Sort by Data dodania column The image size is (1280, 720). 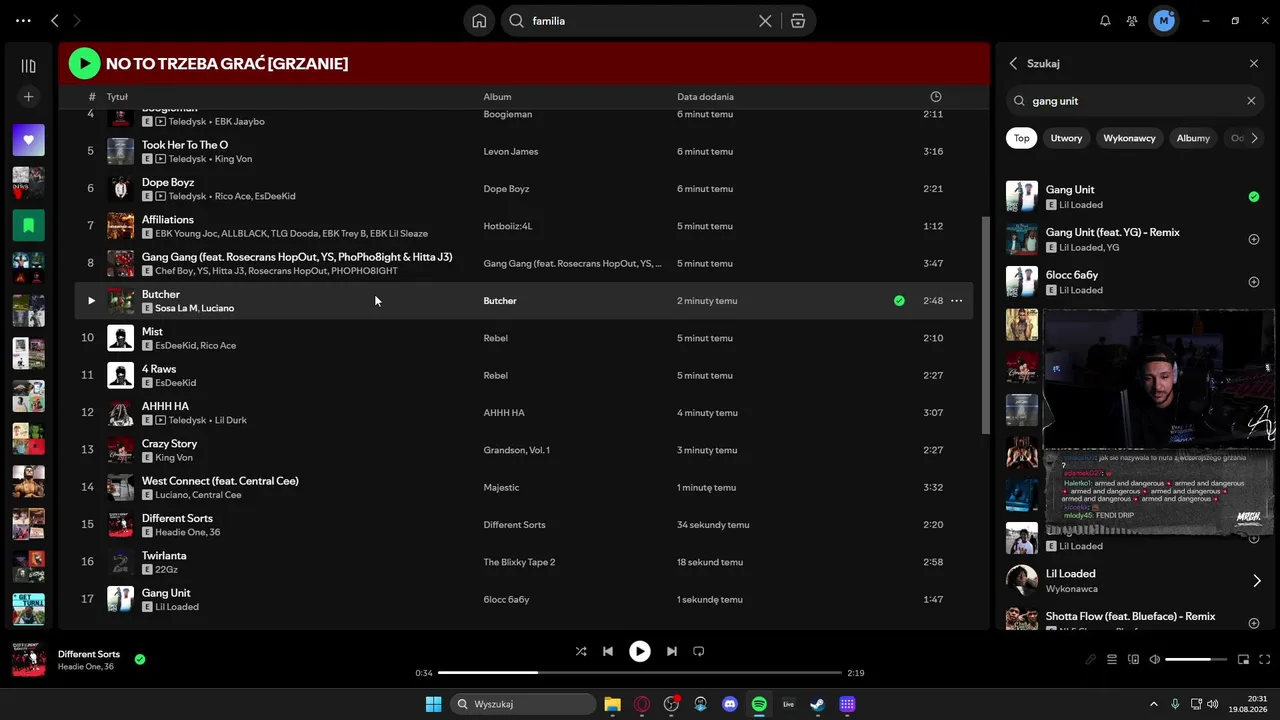705,97
